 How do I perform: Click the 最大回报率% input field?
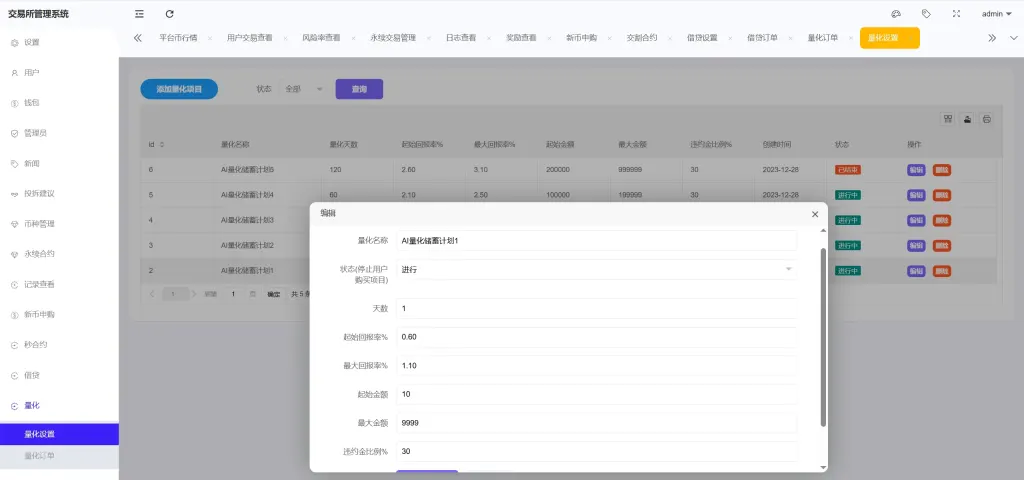tap(596, 366)
